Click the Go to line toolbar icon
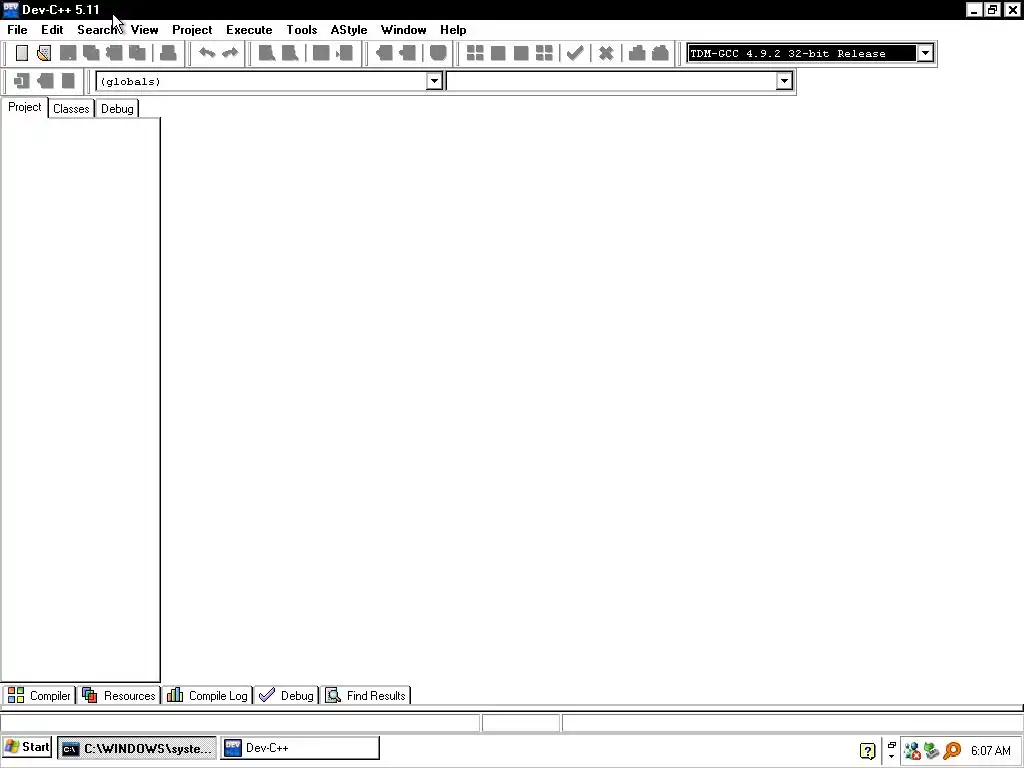 (x=344, y=53)
